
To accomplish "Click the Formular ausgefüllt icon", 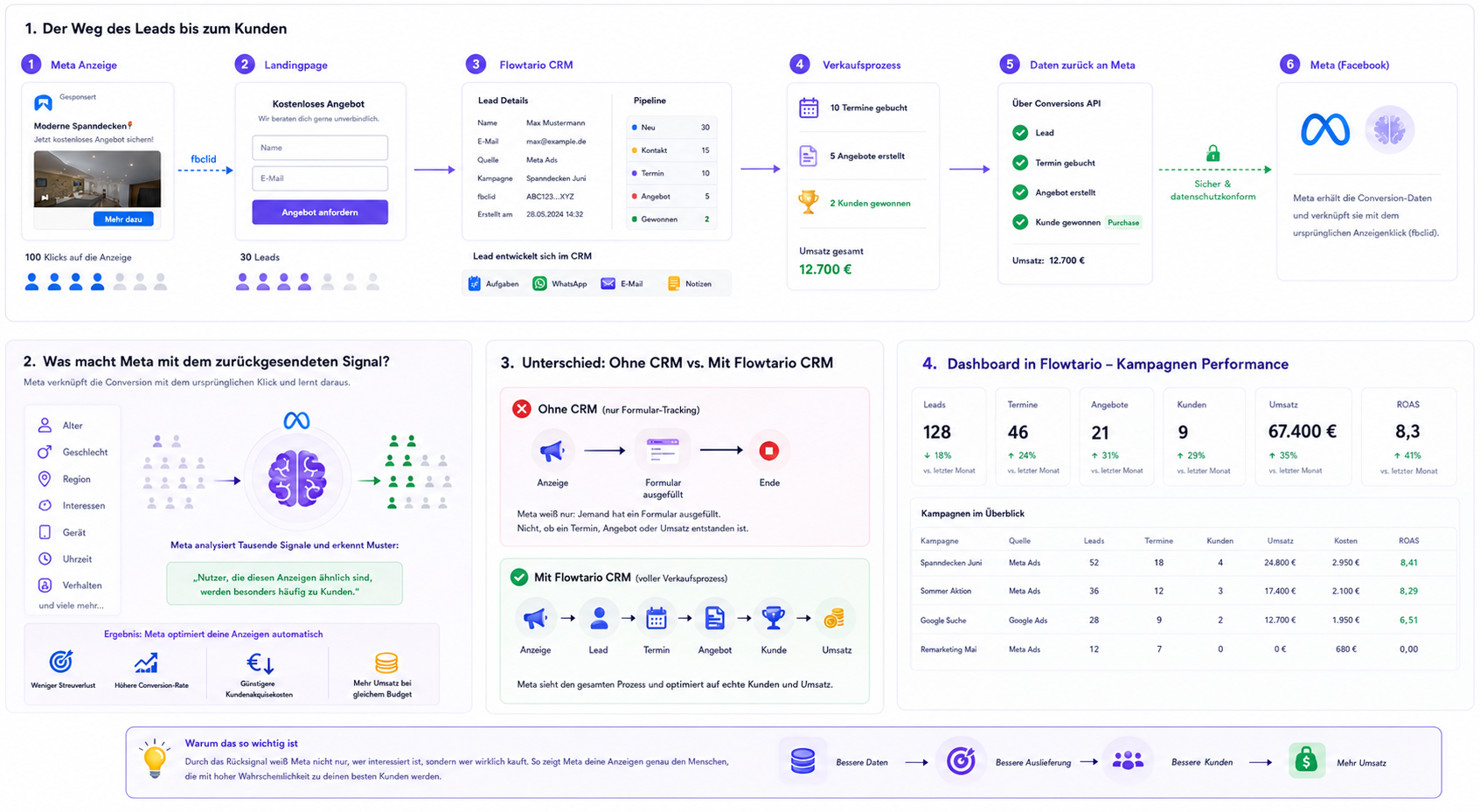I will point(663,451).
